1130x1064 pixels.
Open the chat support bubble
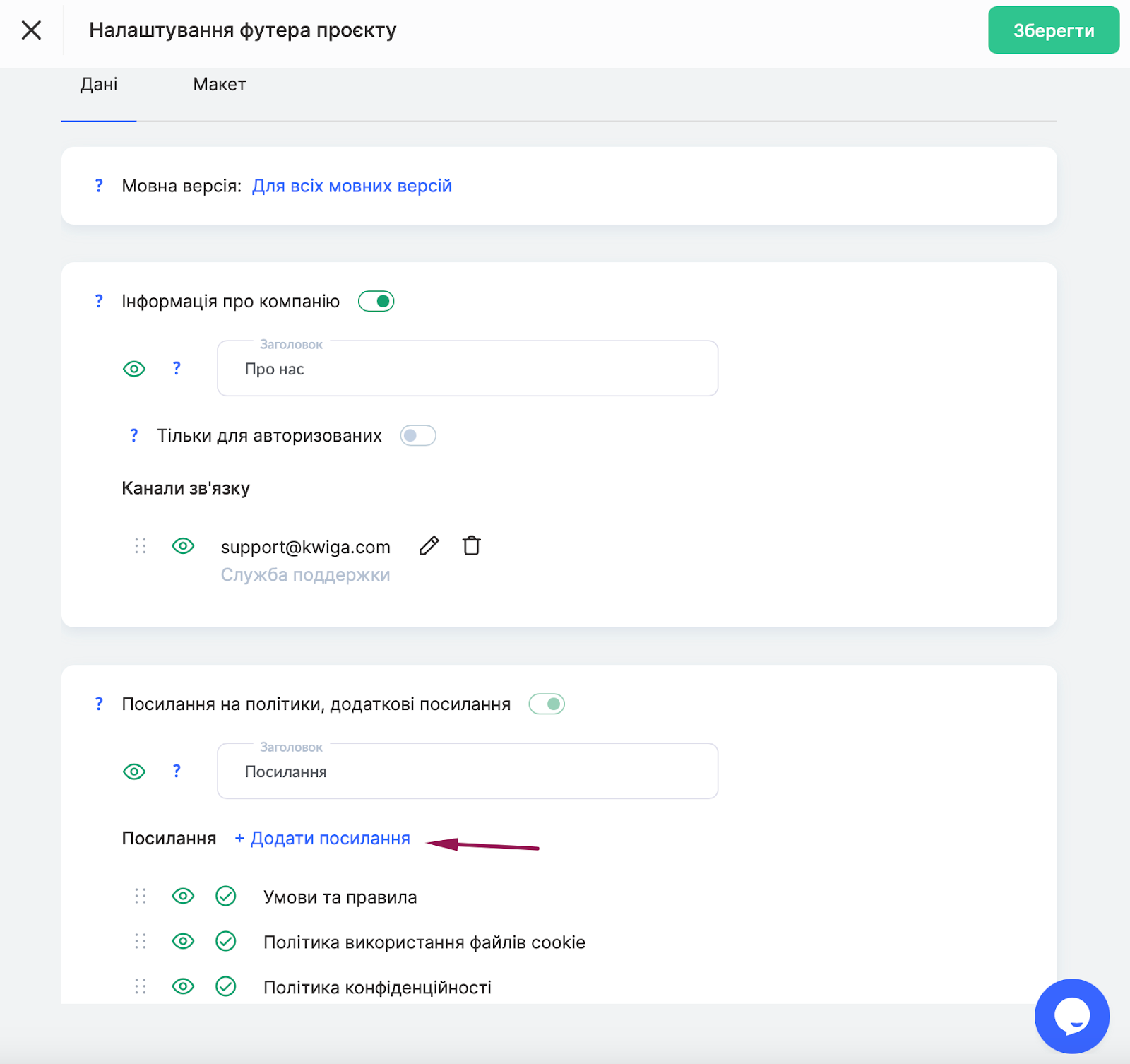pos(1071,1016)
